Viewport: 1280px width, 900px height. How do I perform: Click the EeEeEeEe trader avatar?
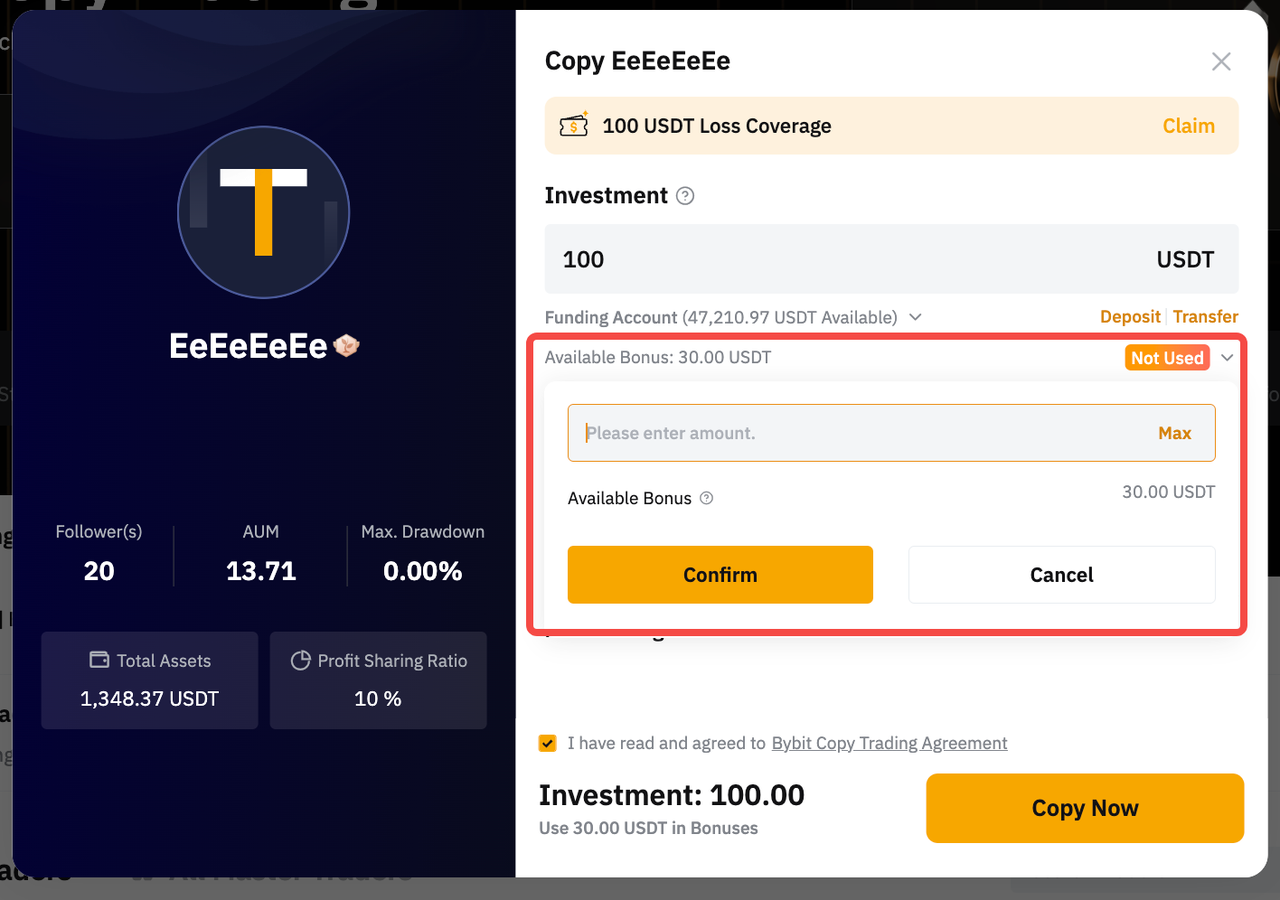pos(263,212)
